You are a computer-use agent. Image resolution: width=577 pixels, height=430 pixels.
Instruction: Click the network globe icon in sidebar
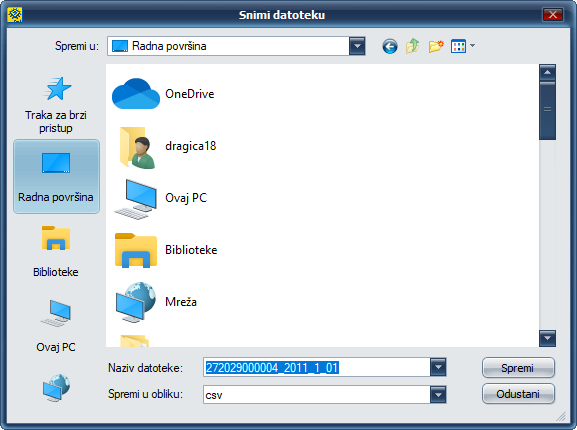click(56, 388)
